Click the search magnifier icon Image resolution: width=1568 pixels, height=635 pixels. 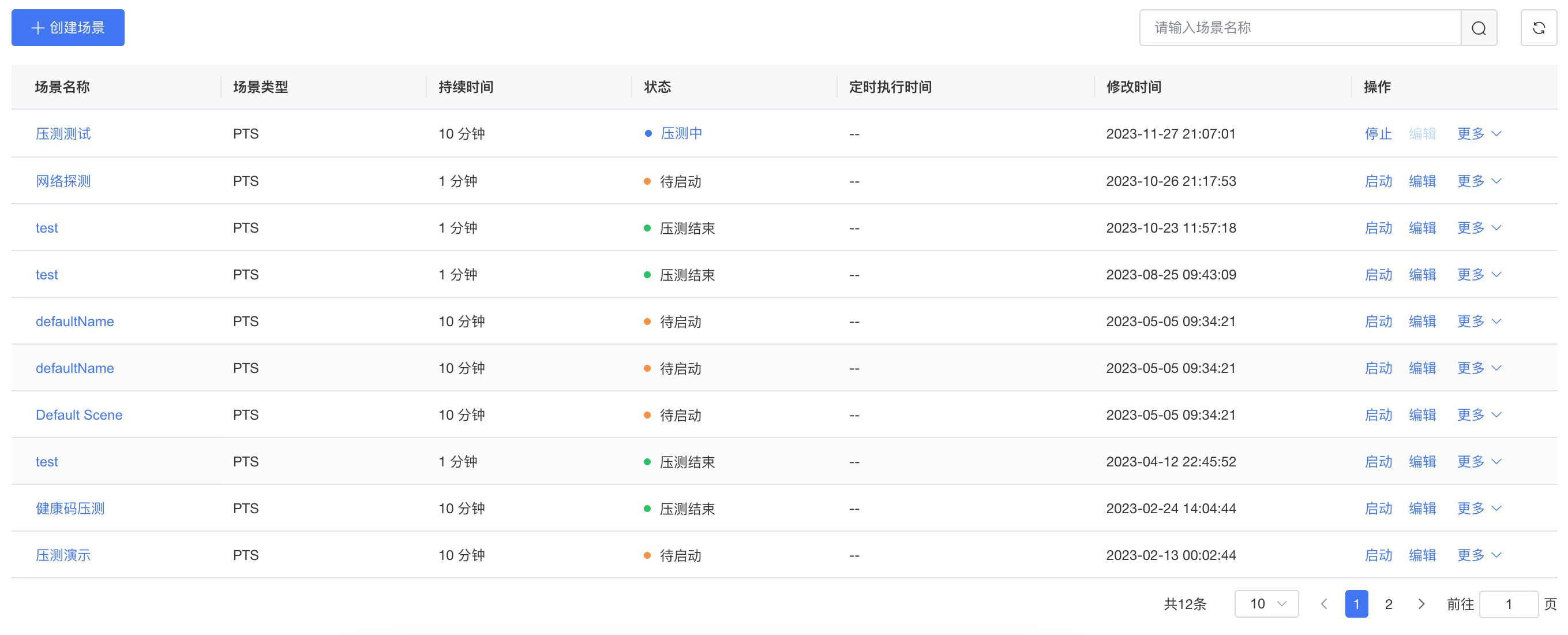pos(1479,28)
